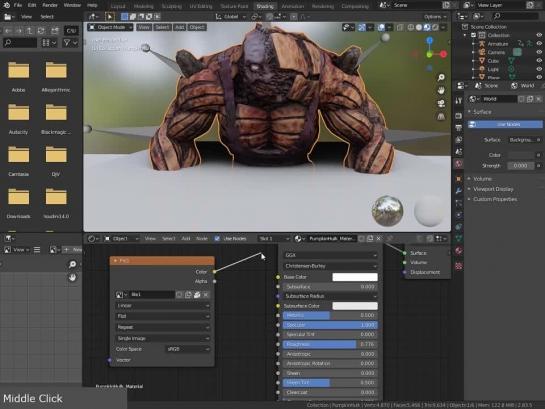Hide the Camera object in outliner

[539, 52]
